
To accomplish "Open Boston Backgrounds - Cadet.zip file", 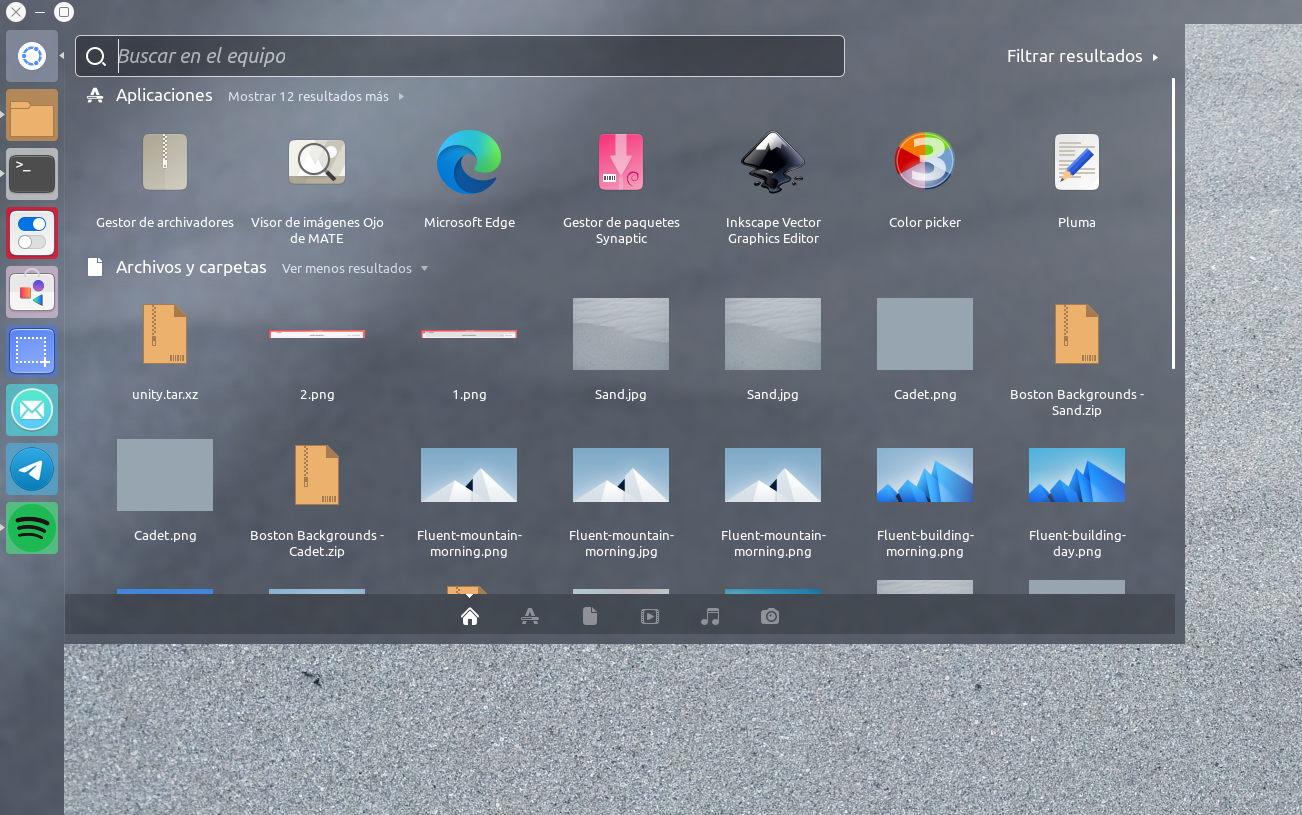I will click(x=317, y=475).
